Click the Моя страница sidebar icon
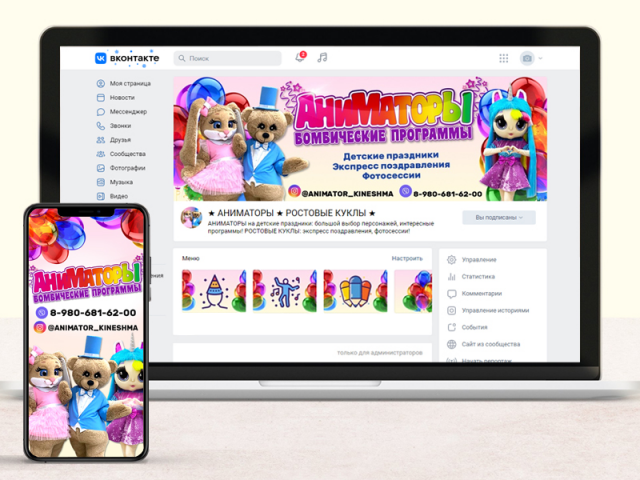Image resolution: width=640 pixels, height=480 pixels. (100, 84)
